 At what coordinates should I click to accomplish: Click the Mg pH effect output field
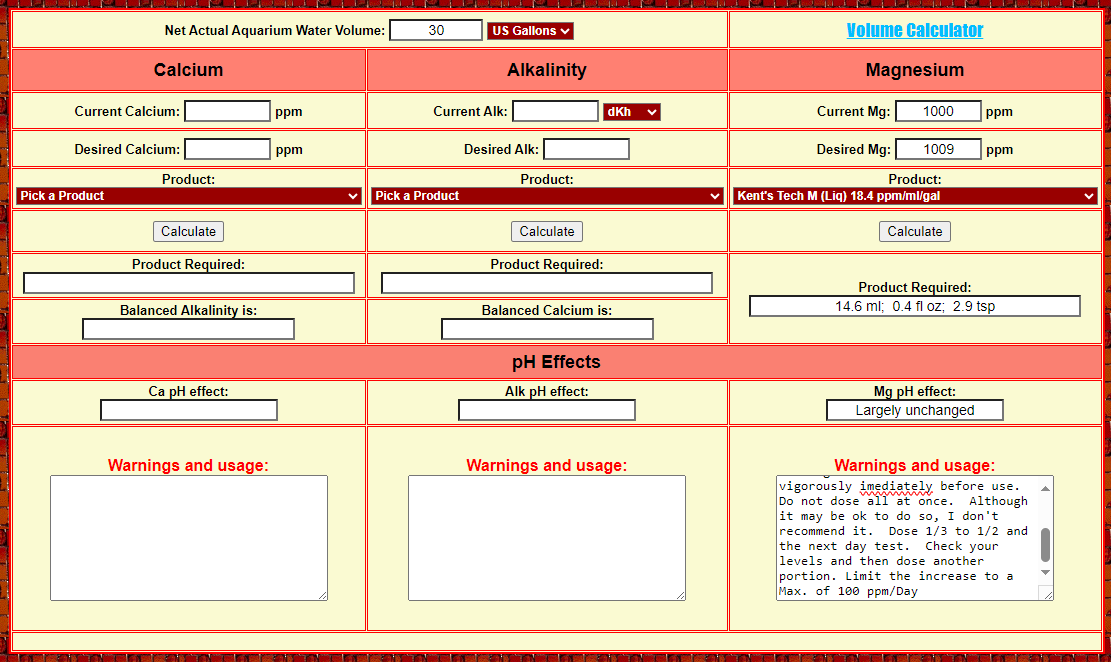pos(914,410)
